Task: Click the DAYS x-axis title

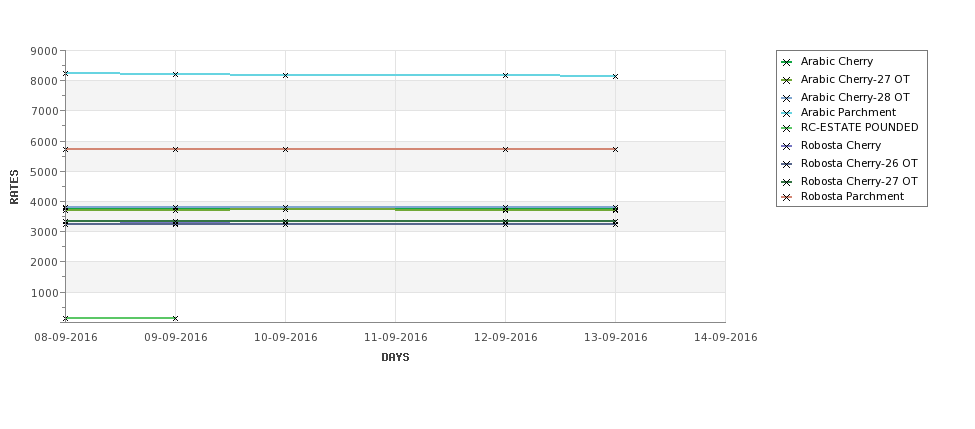Action: pos(395,357)
